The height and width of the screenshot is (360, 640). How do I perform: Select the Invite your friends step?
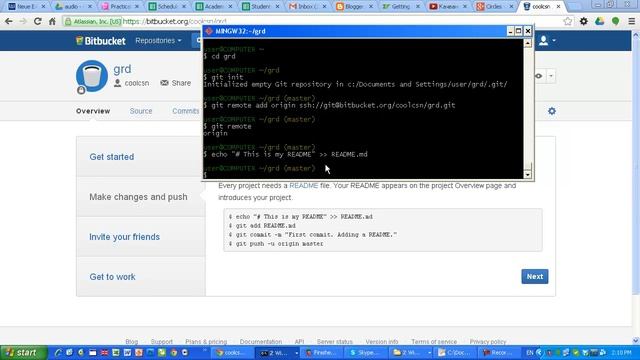(140, 237)
